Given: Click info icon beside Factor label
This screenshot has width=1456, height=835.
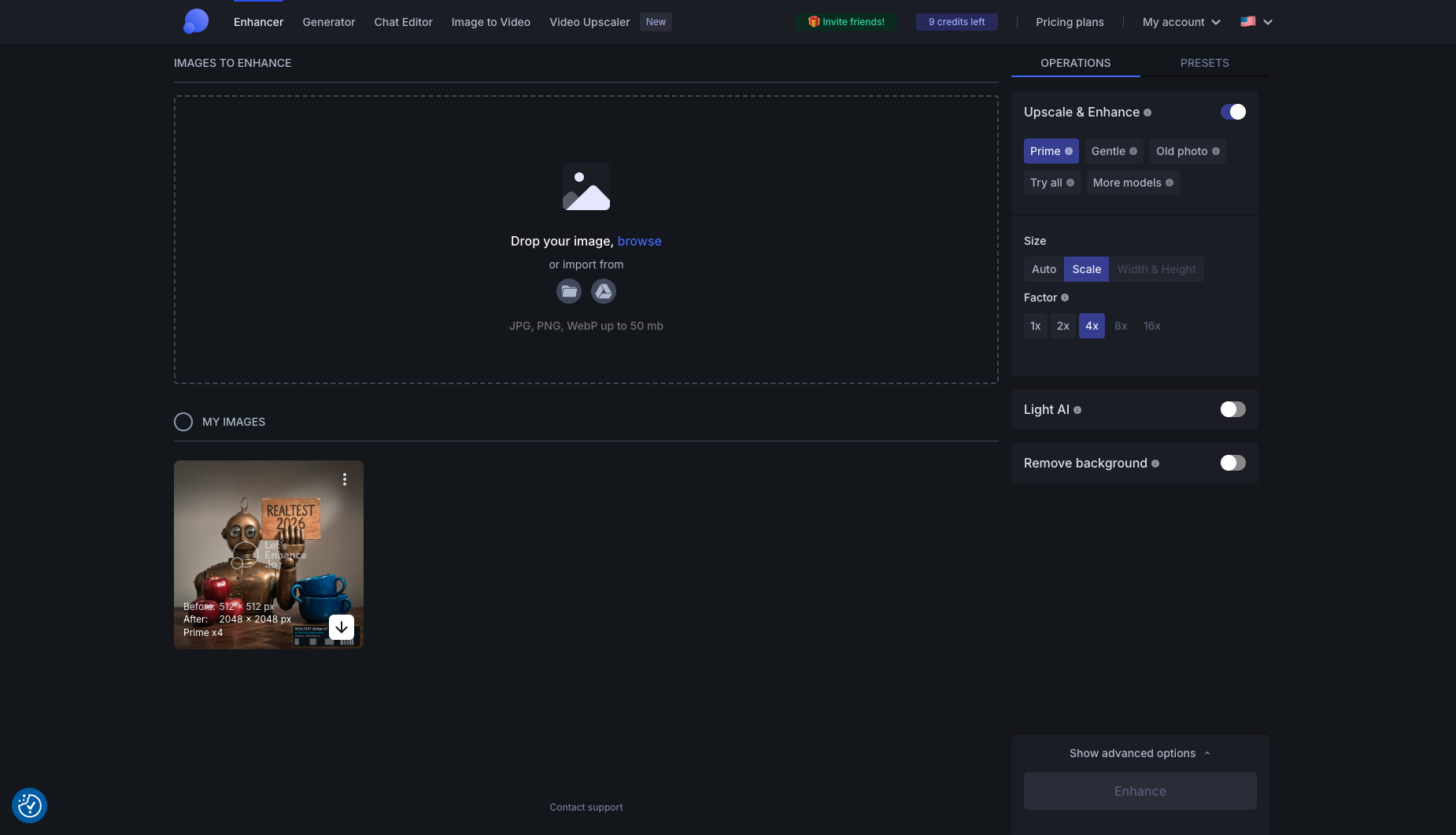Looking at the screenshot, I should coord(1065,297).
